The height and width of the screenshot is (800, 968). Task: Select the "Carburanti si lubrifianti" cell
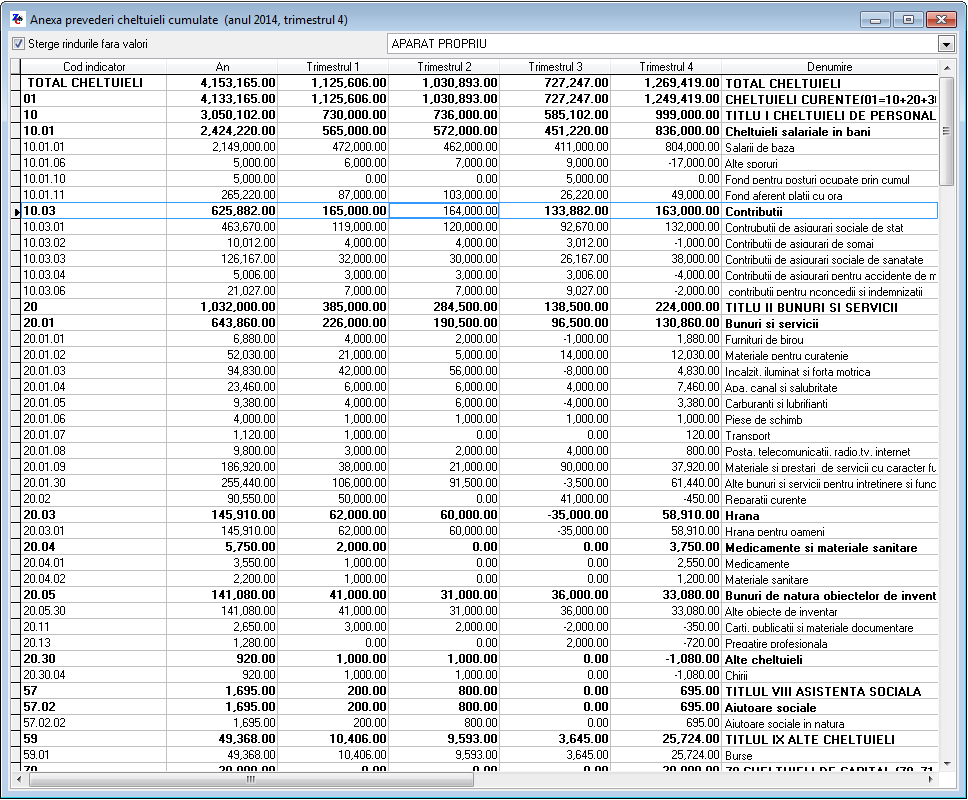point(830,403)
